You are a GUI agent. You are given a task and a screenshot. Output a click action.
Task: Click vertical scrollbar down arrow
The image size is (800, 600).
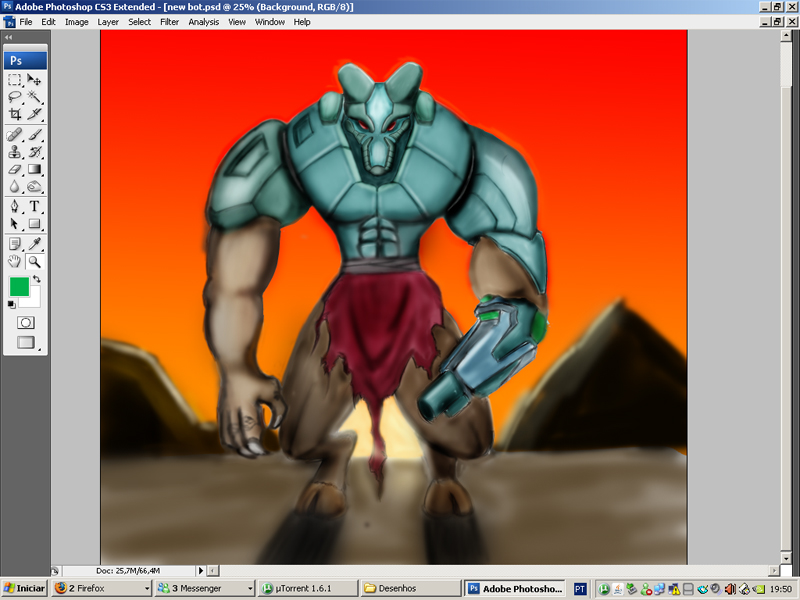[786, 558]
